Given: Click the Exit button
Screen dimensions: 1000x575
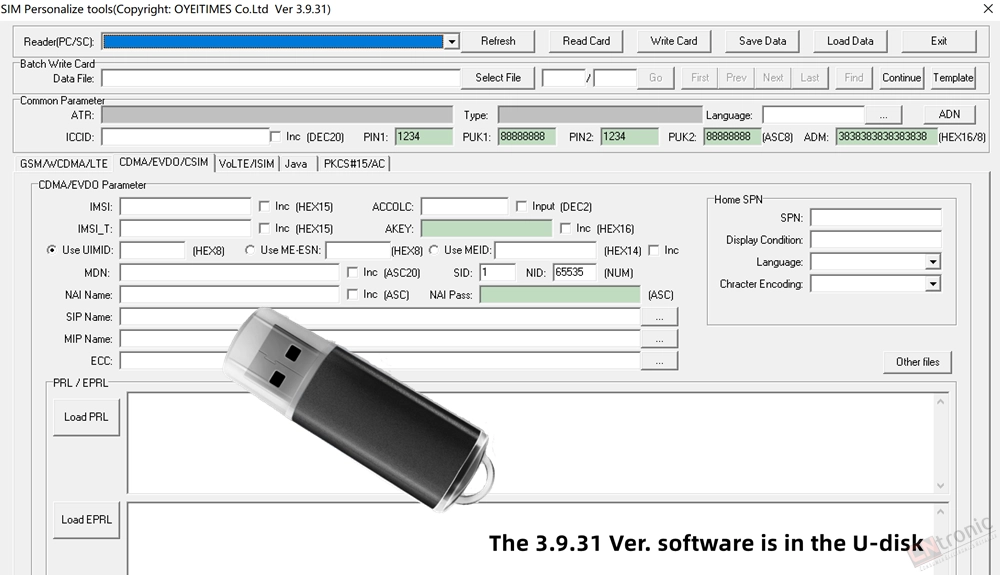Looking at the screenshot, I should (x=939, y=41).
